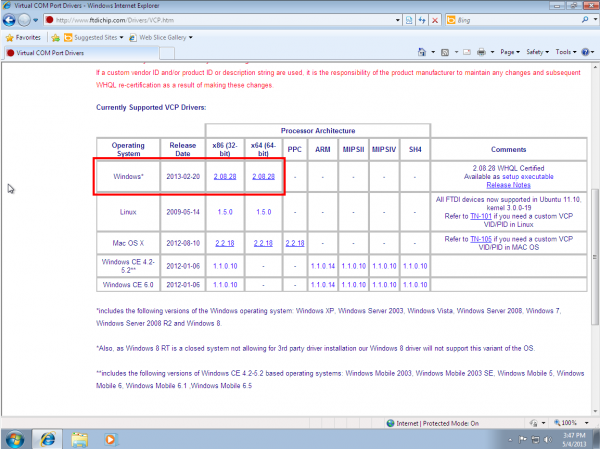The image size is (600, 449).
Task: Open the Release Notes link
Action: [x=508, y=185]
